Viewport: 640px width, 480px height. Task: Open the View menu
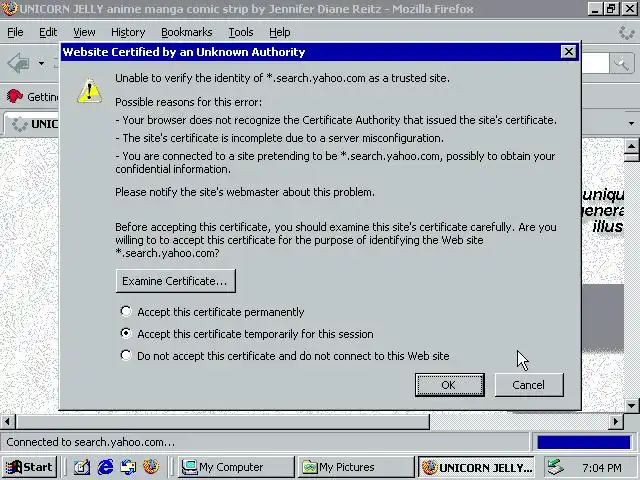click(x=84, y=32)
